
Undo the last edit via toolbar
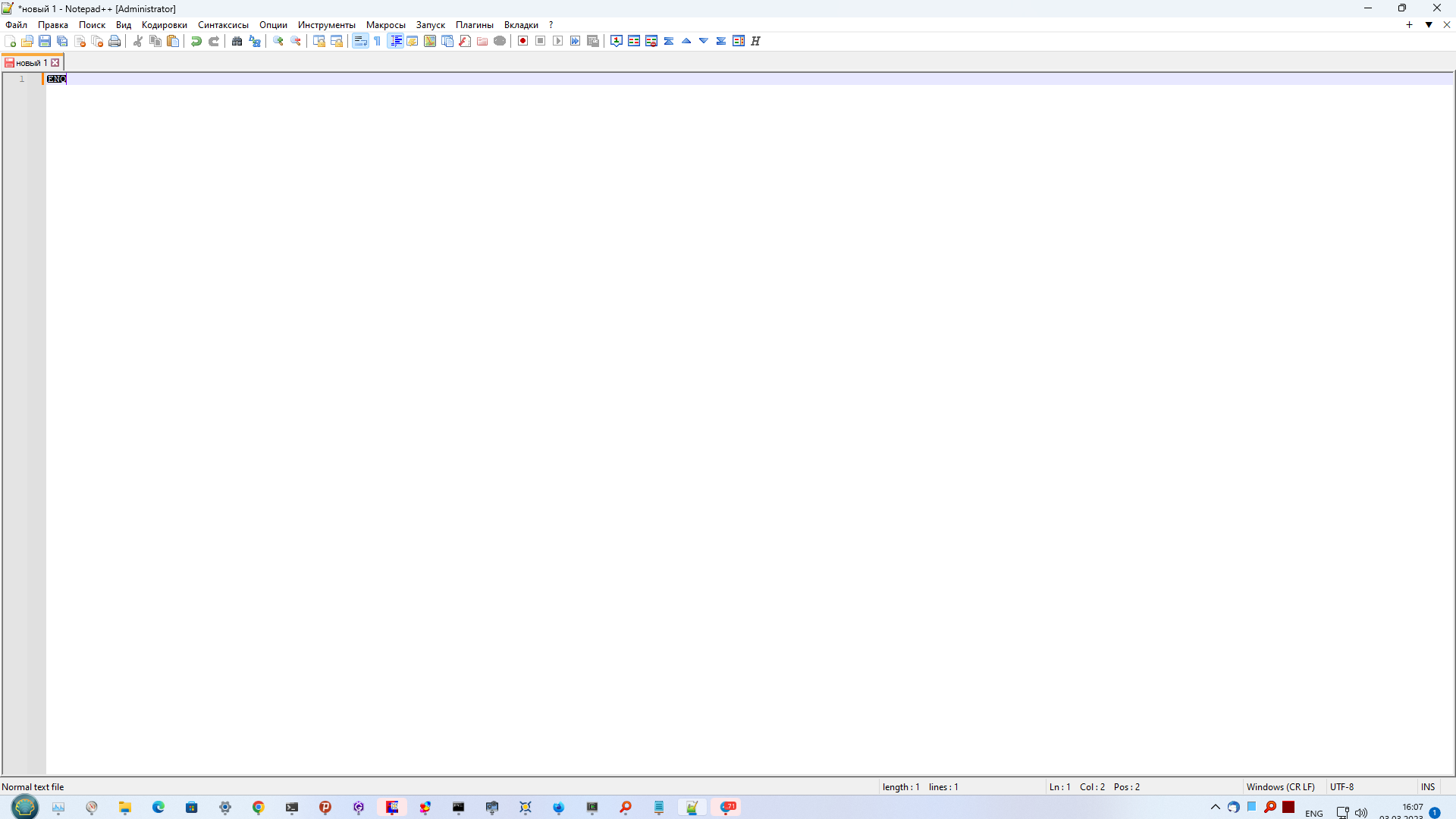[196, 41]
